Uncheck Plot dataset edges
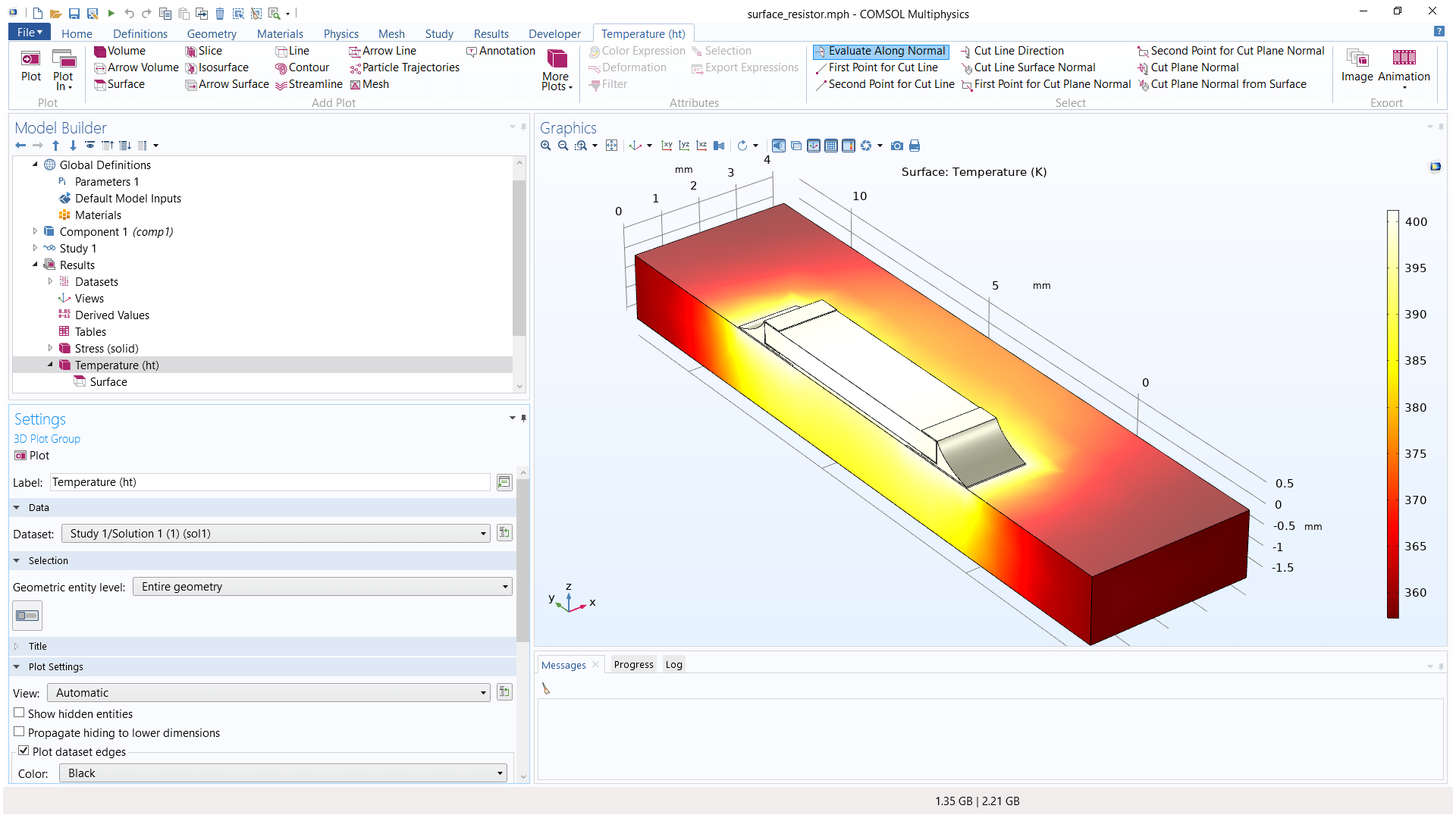This screenshot has width=1456, height=815. pyautogui.click(x=24, y=750)
